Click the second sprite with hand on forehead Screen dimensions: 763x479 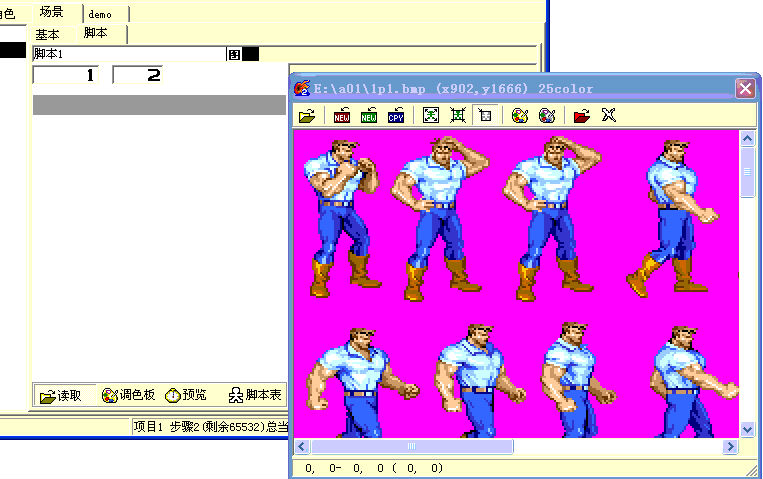click(440, 219)
